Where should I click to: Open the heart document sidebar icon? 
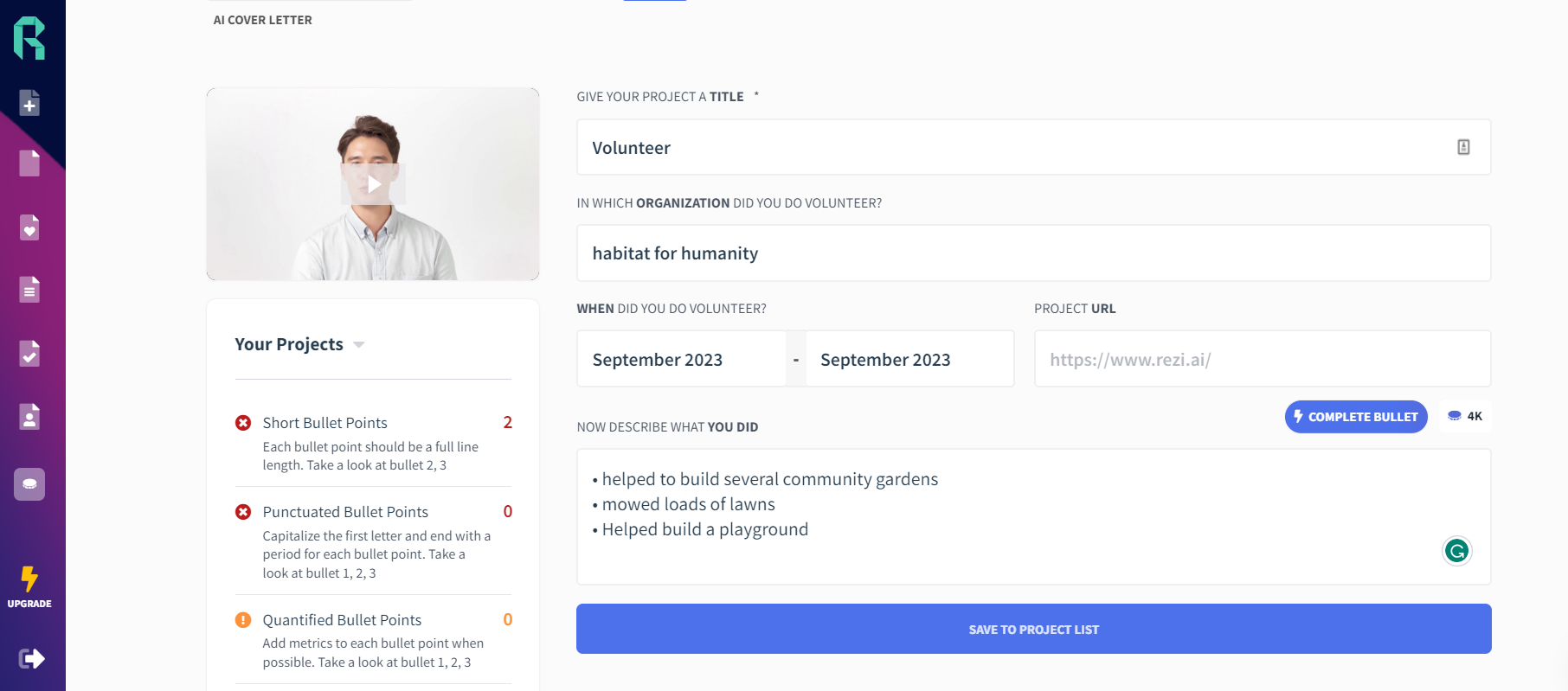(x=29, y=227)
